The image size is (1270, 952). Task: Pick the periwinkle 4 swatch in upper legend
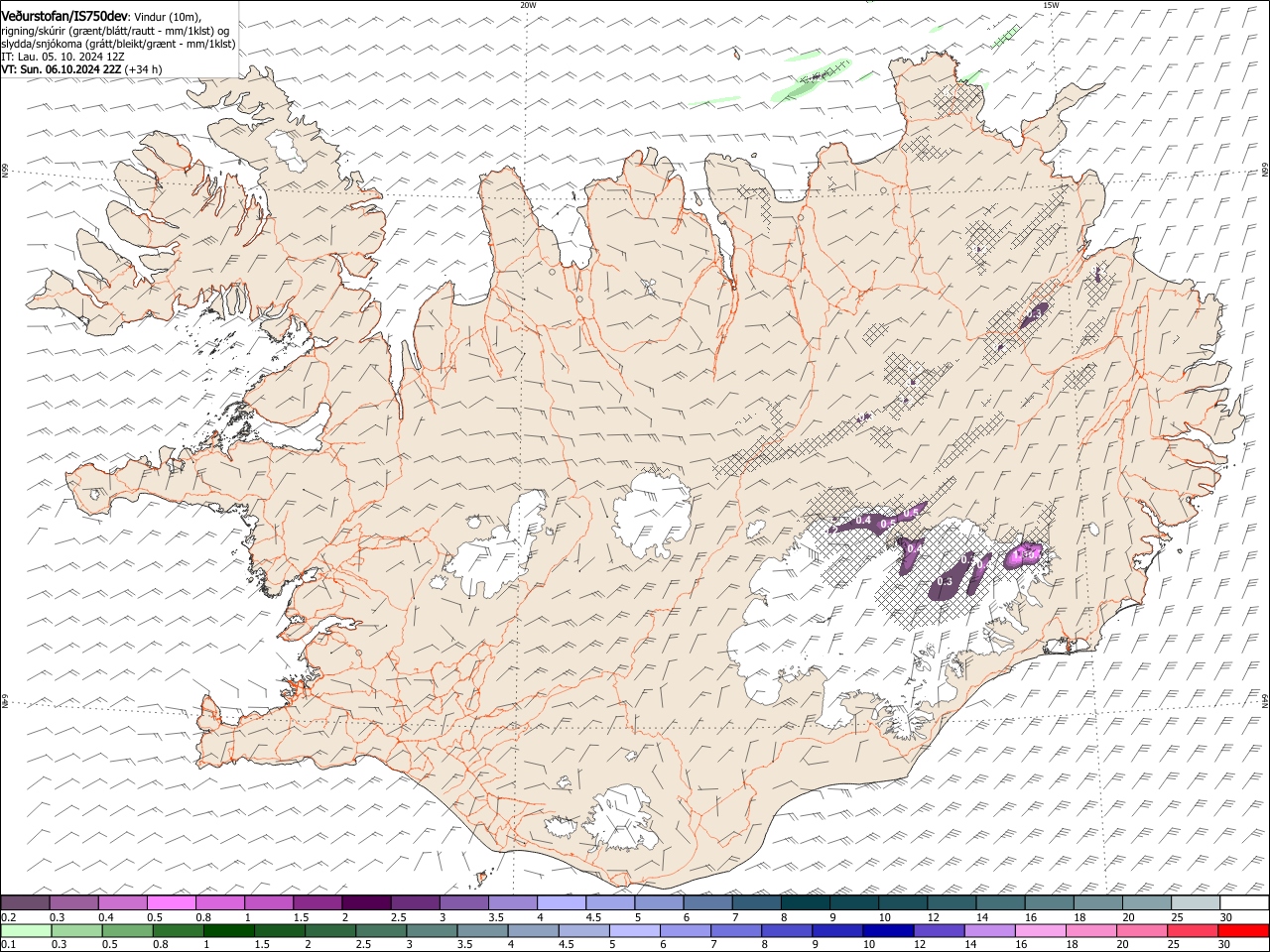562,902
